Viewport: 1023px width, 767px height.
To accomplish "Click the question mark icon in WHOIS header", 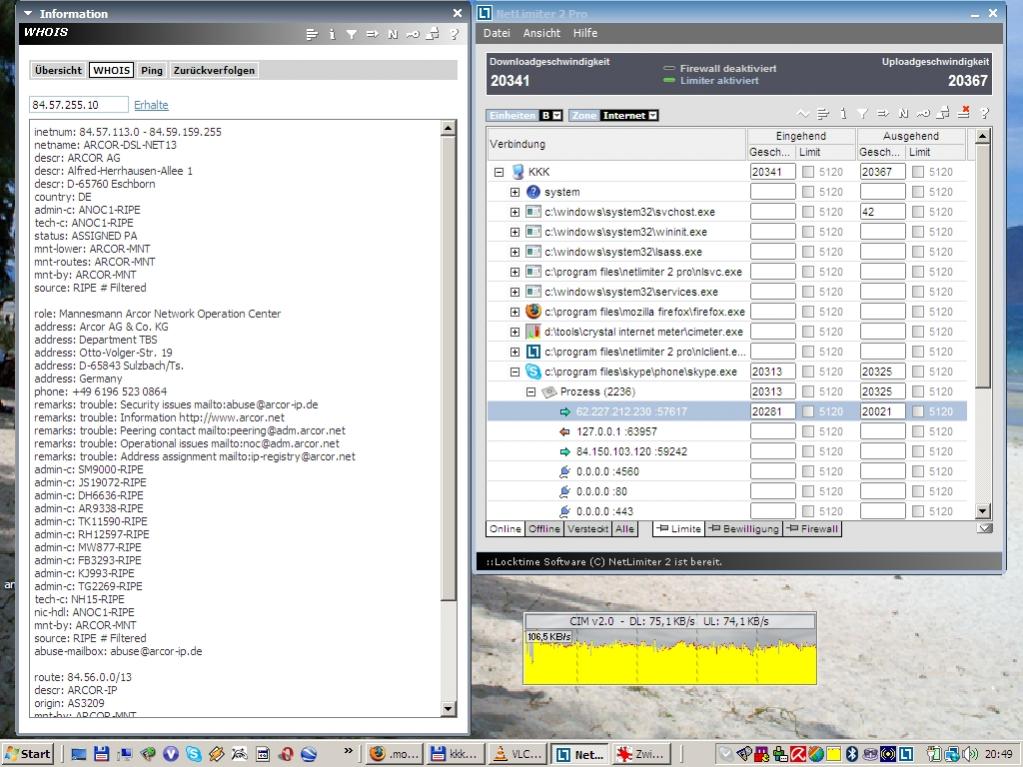I will click(x=454, y=35).
